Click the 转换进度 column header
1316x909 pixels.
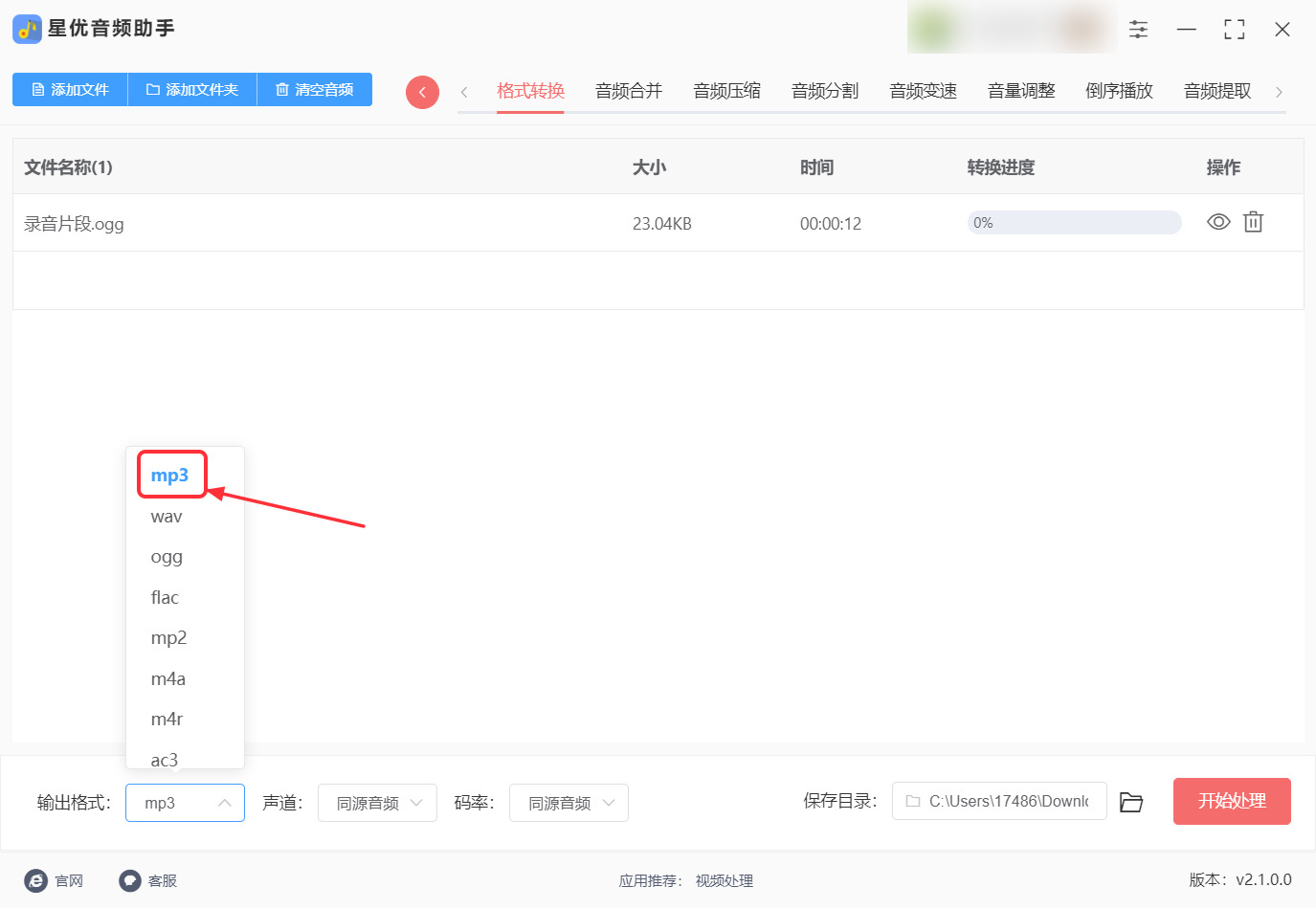[x=1001, y=167]
